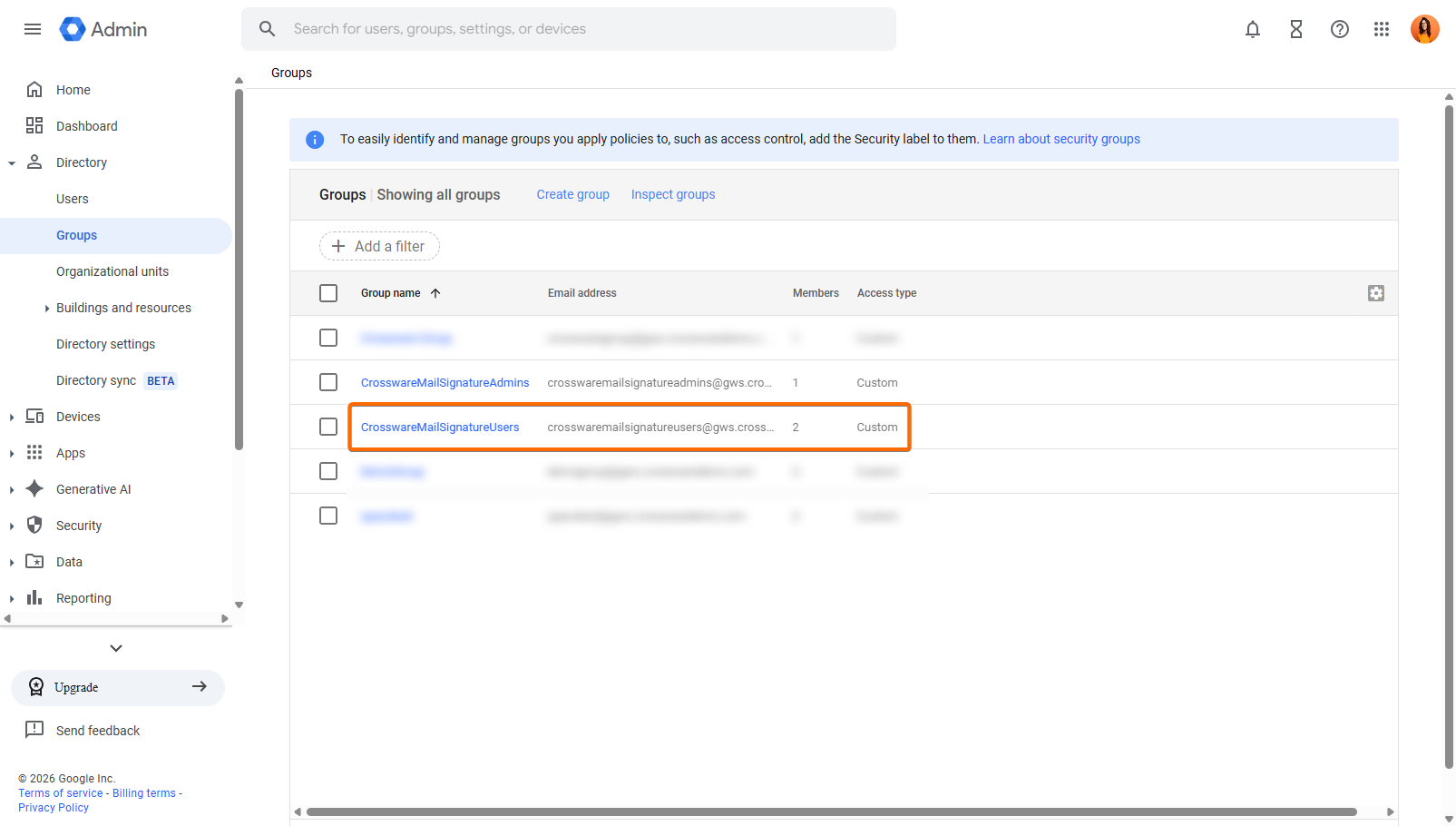Open the Google apps grid
The width and height of the screenshot is (1456, 826).
(x=1382, y=29)
